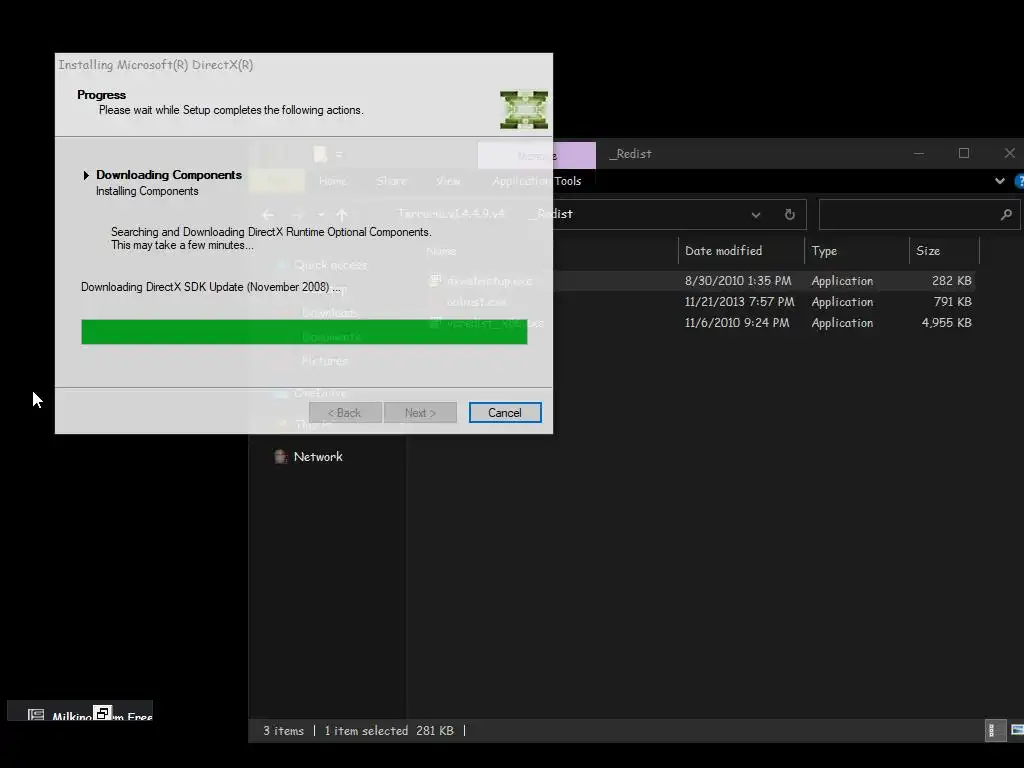Expand the Explorer ribbon with chevron
Image resolution: width=1024 pixels, height=768 pixels.
pyautogui.click(x=999, y=181)
